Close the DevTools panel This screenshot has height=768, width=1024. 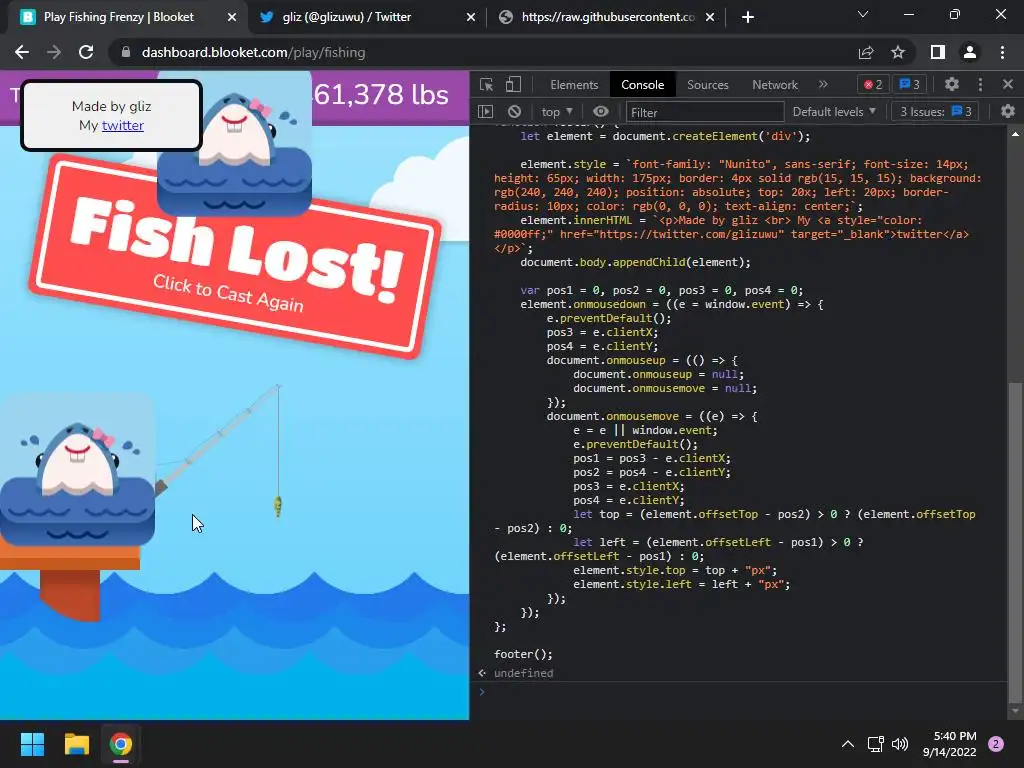(x=1008, y=84)
